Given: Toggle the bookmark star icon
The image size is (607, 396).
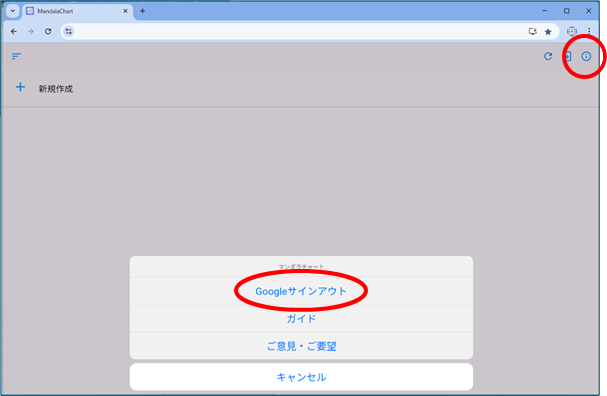Looking at the screenshot, I should coord(548,32).
